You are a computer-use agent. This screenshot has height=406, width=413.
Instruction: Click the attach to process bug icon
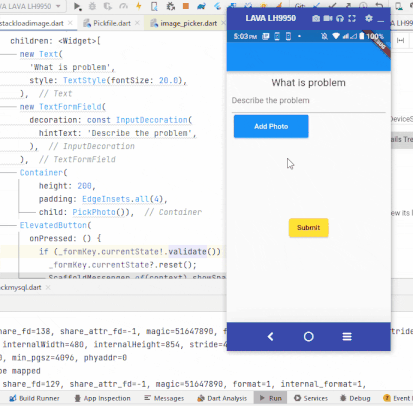point(171,6)
